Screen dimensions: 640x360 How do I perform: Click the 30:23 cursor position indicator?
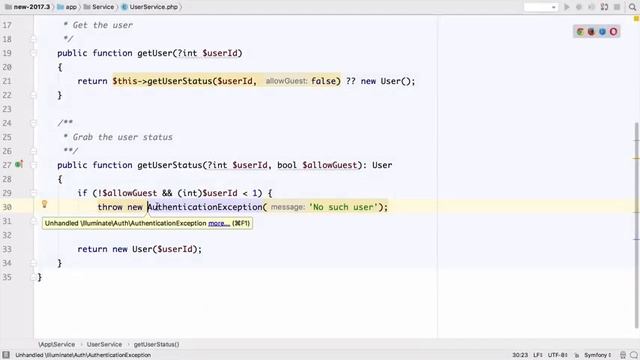[x=520, y=355]
